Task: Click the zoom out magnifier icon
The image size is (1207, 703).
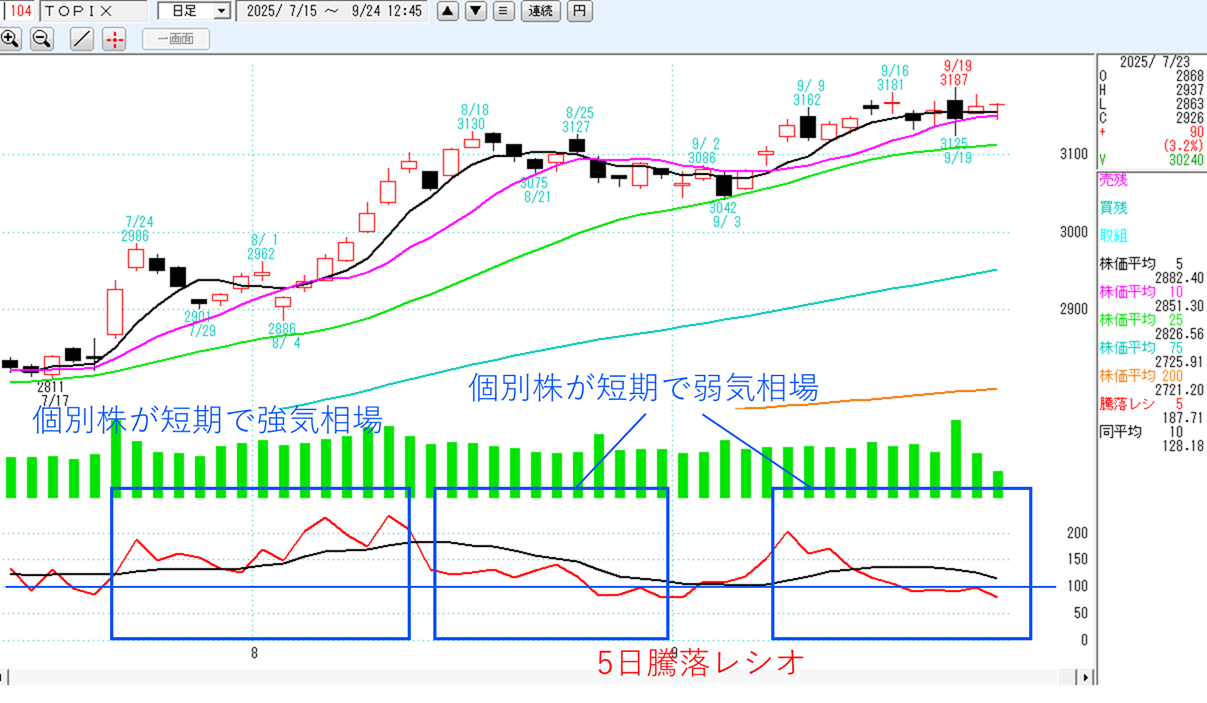Action: [x=42, y=39]
